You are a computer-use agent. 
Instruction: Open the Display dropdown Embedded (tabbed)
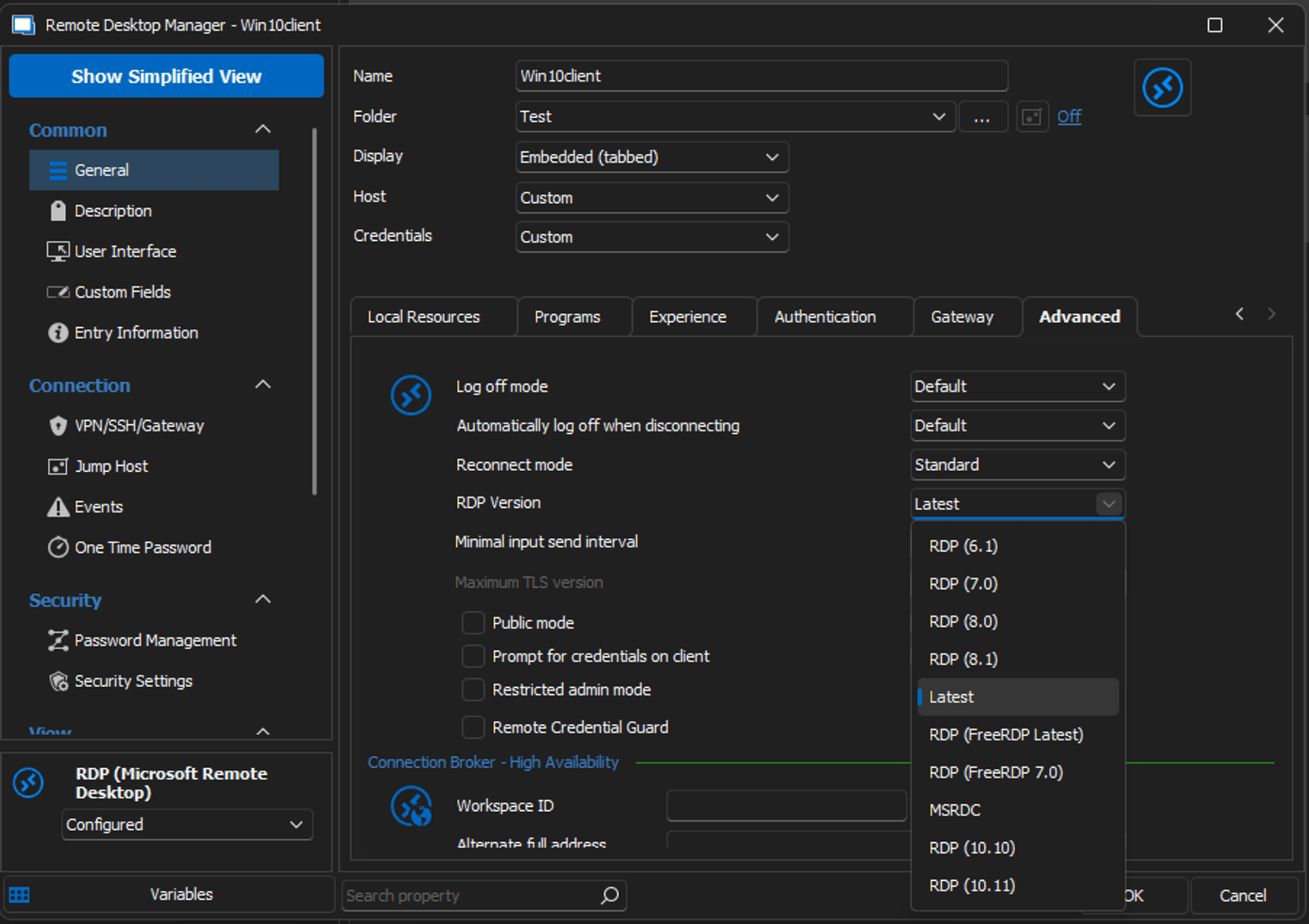pos(652,157)
